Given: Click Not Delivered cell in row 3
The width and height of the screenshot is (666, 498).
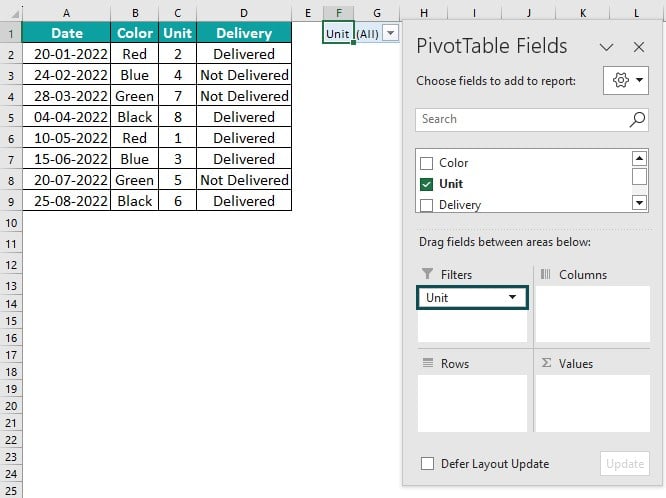Looking at the screenshot, I should (x=244, y=75).
